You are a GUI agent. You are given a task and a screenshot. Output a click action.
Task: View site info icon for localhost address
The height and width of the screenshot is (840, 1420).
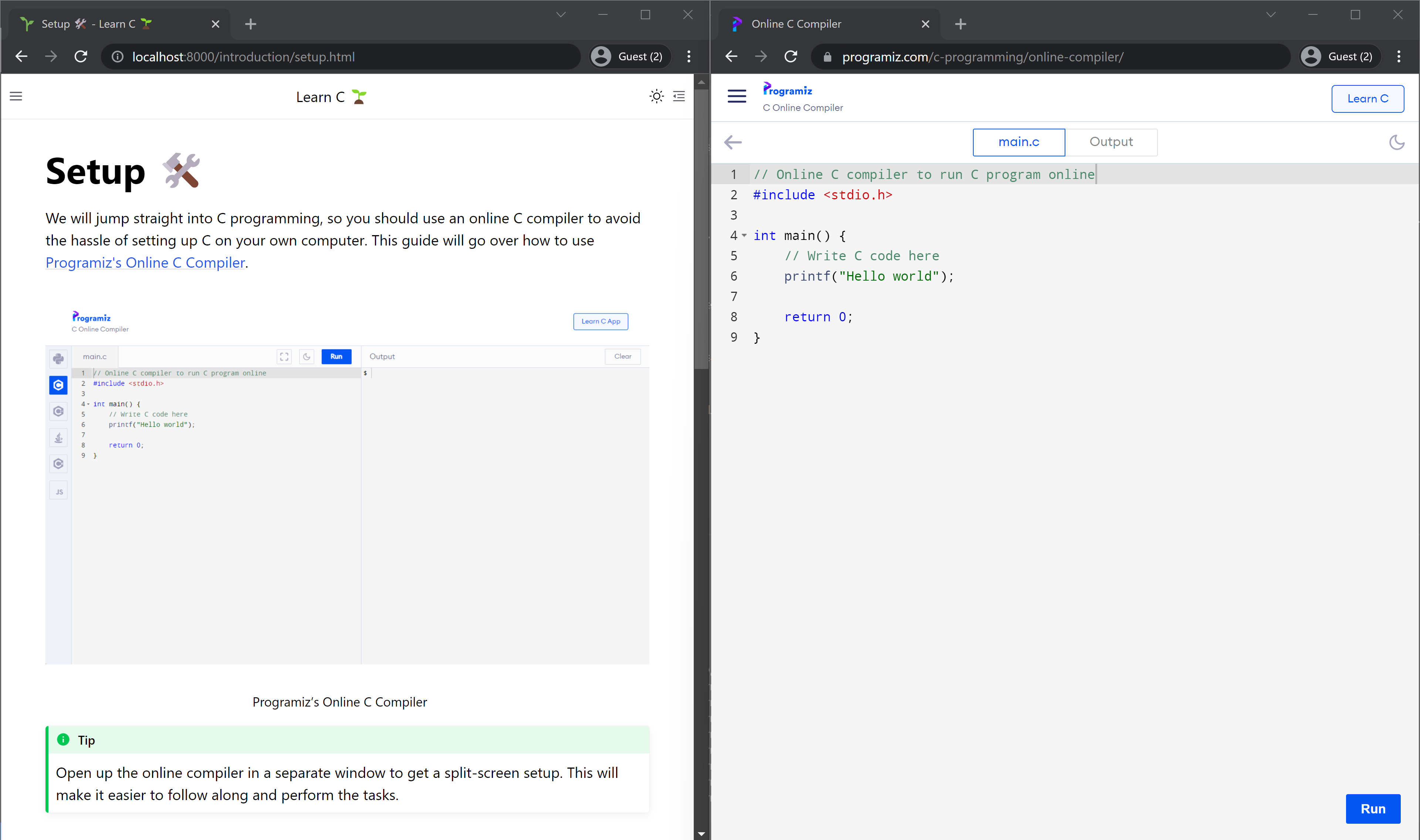pyautogui.click(x=117, y=57)
